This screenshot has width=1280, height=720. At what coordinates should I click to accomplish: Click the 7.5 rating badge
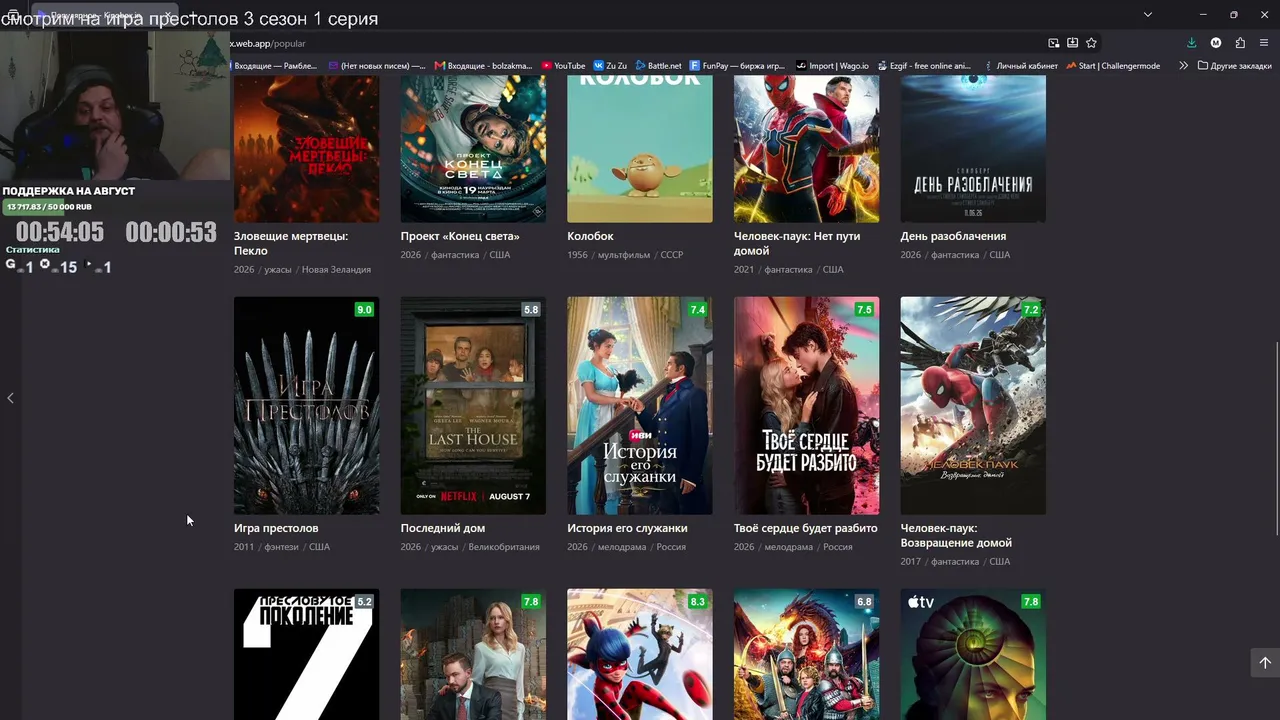[x=864, y=310]
